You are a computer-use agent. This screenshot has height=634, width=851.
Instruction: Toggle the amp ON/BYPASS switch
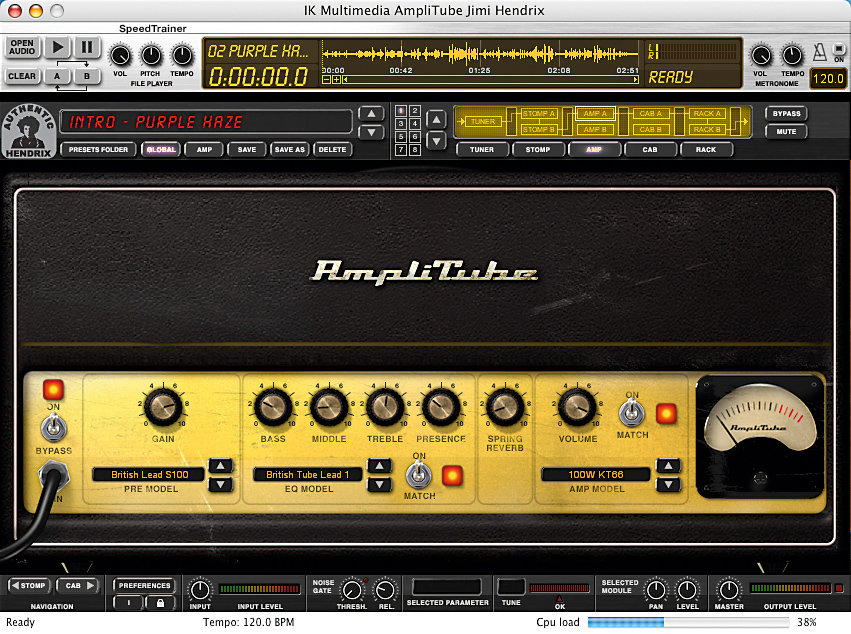[54, 428]
